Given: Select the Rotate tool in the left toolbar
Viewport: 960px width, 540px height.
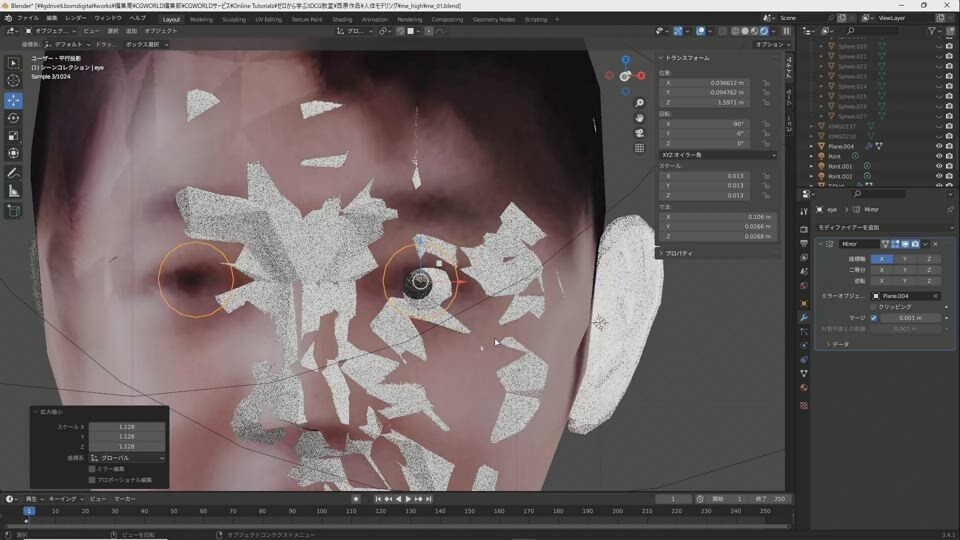Looking at the screenshot, I should pyautogui.click(x=14, y=118).
